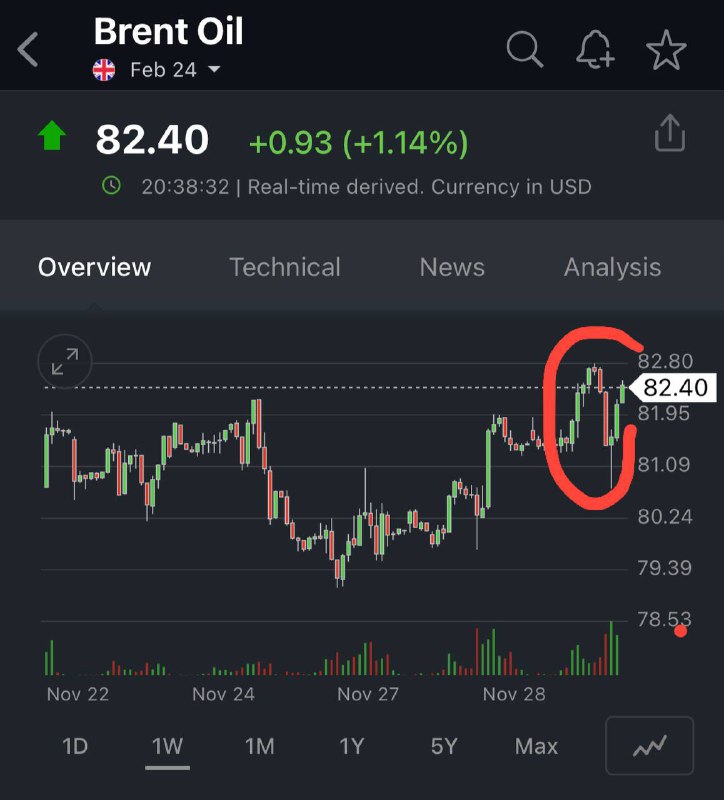Select the 1Y time range
Screen dimensions: 724x800
pyautogui.click(x=352, y=746)
